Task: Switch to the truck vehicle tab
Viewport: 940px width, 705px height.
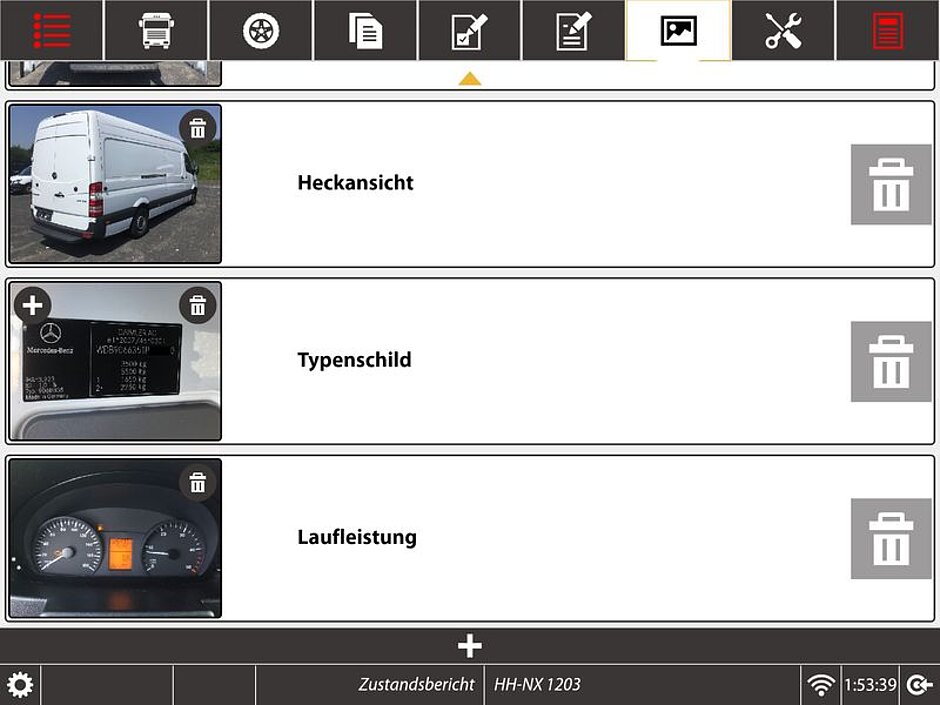Action: [156, 30]
